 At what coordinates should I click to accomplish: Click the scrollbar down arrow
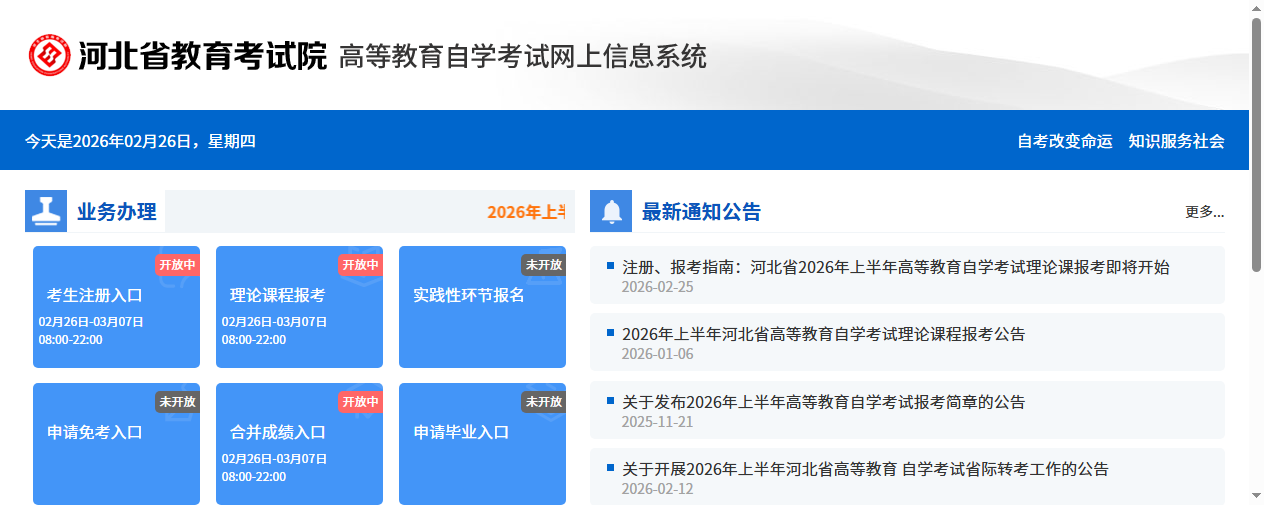[x=1256, y=495]
